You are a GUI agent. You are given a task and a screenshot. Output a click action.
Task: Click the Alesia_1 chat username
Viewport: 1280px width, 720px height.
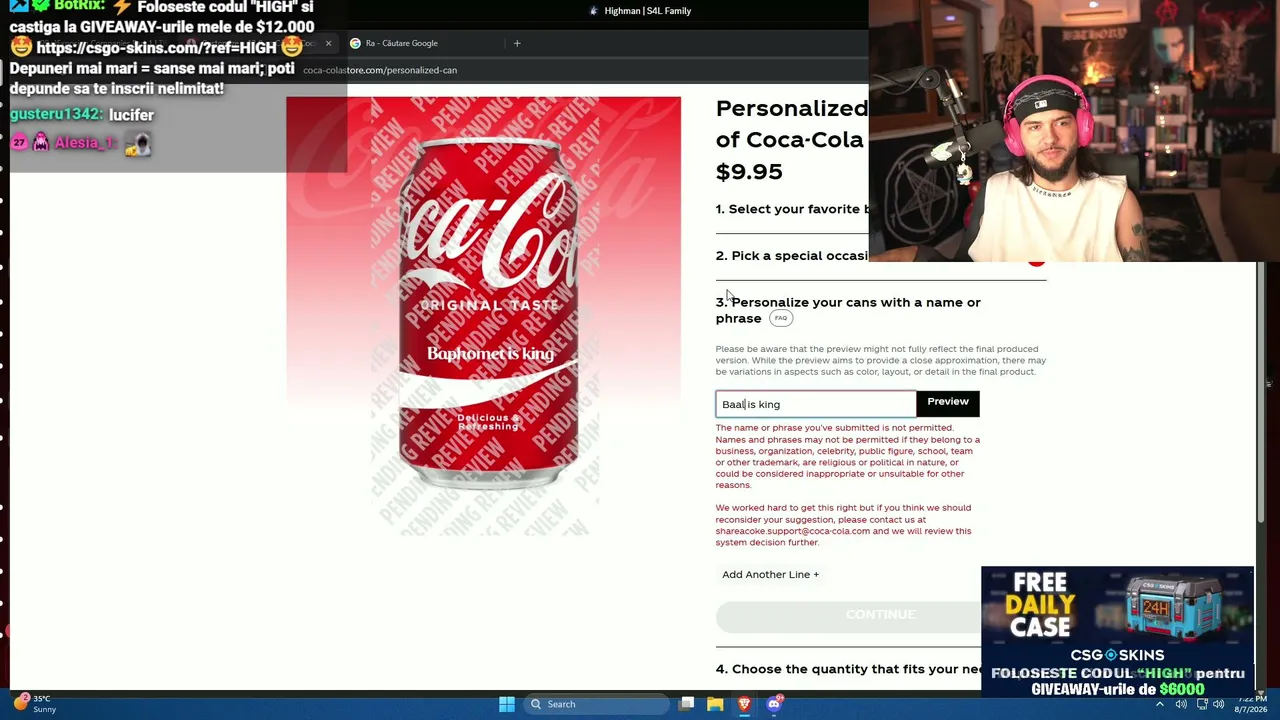point(85,143)
